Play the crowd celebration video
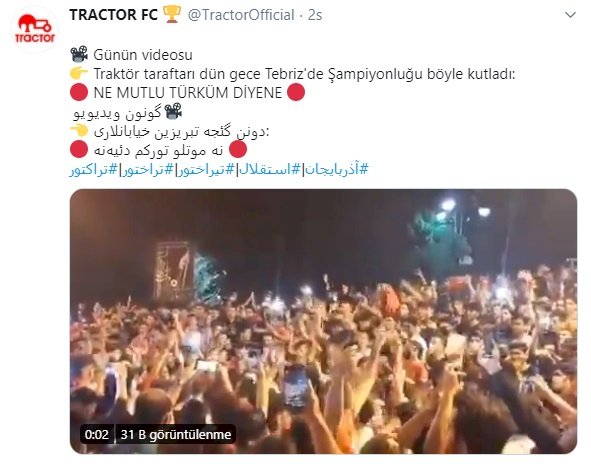Screen dimensions: 591x464 pos(323,321)
